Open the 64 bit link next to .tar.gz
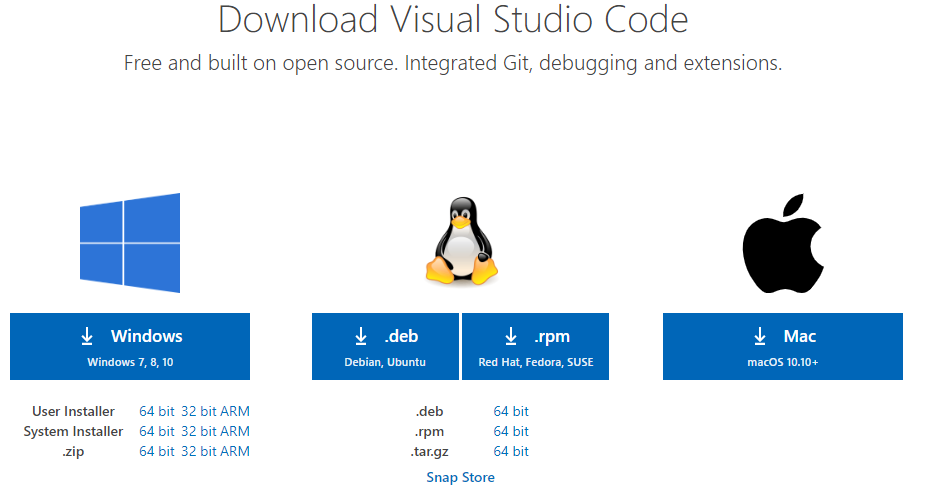Viewport: 926px width, 492px height. [x=511, y=451]
